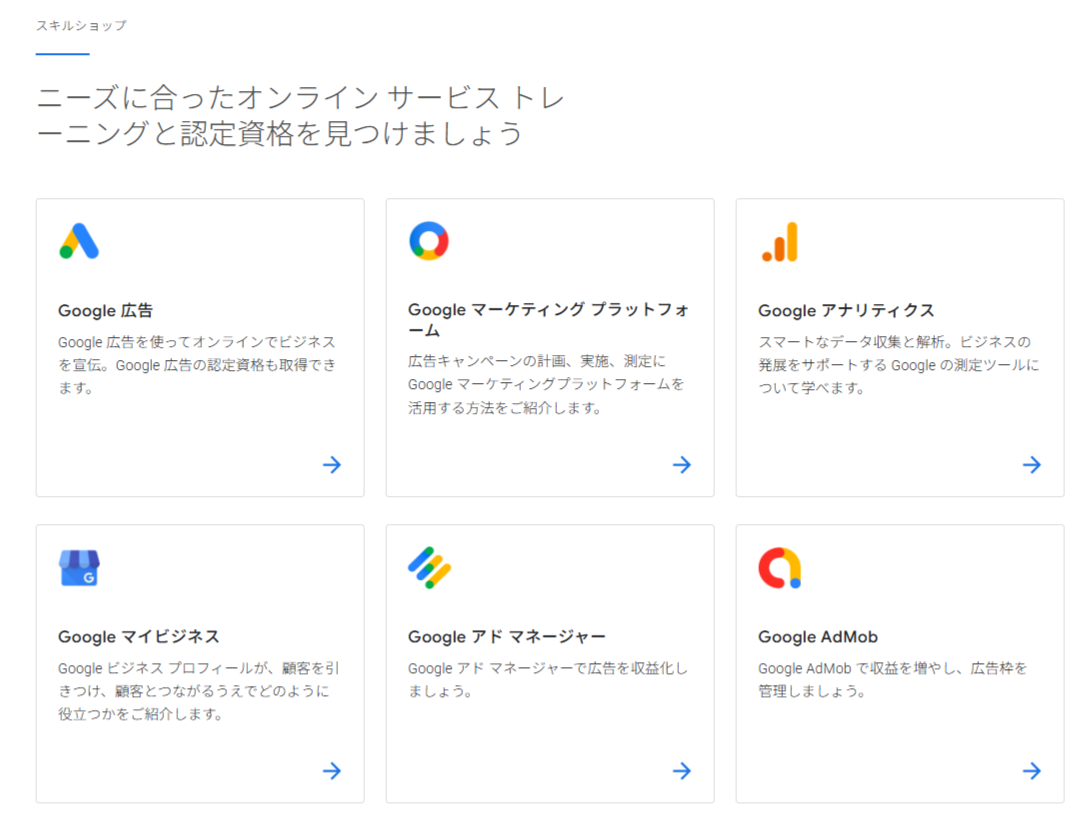This screenshot has height=818, width=1089.
Task: Click the arrow on the Google アド マネージャー card
Action: click(681, 771)
